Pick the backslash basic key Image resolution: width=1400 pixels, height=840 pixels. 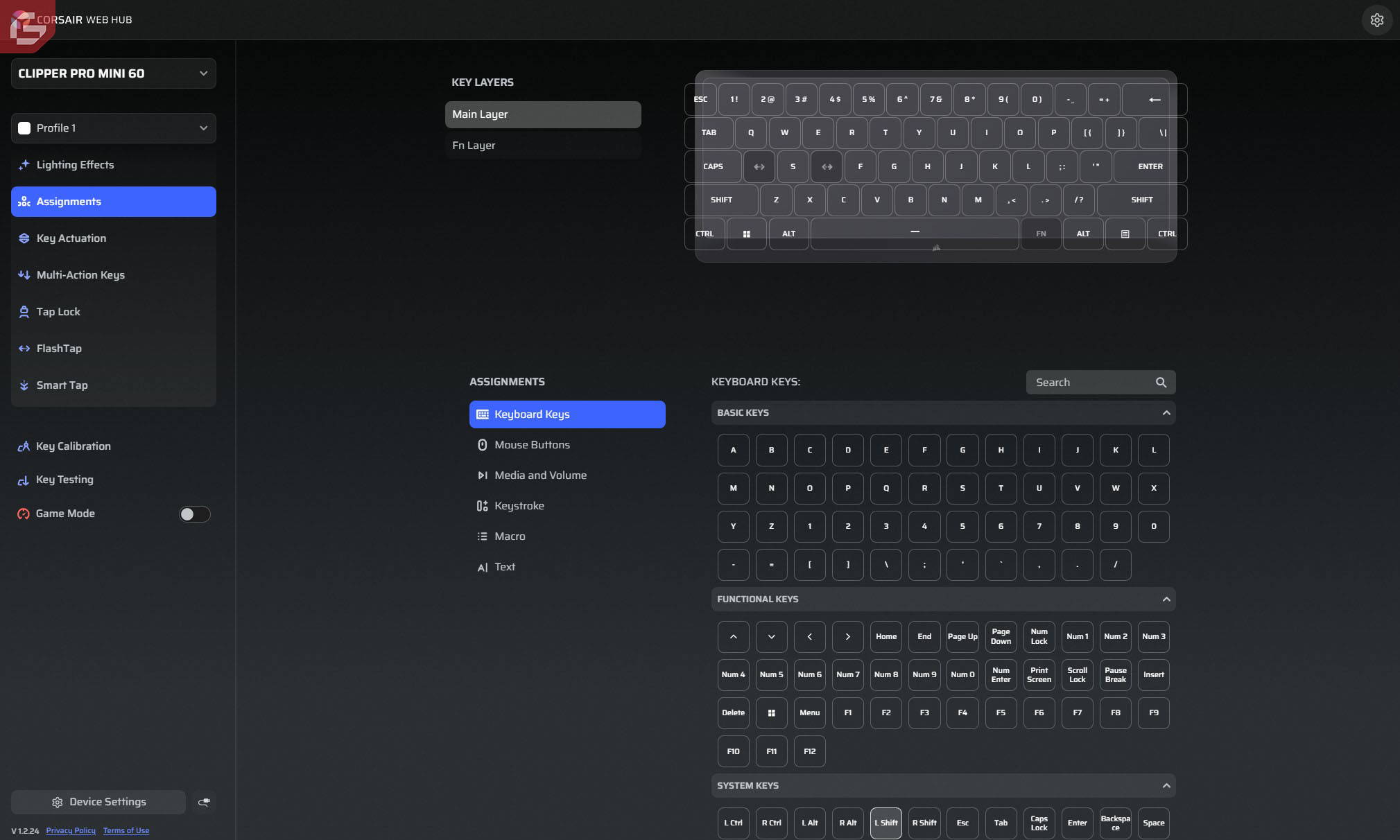click(886, 565)
